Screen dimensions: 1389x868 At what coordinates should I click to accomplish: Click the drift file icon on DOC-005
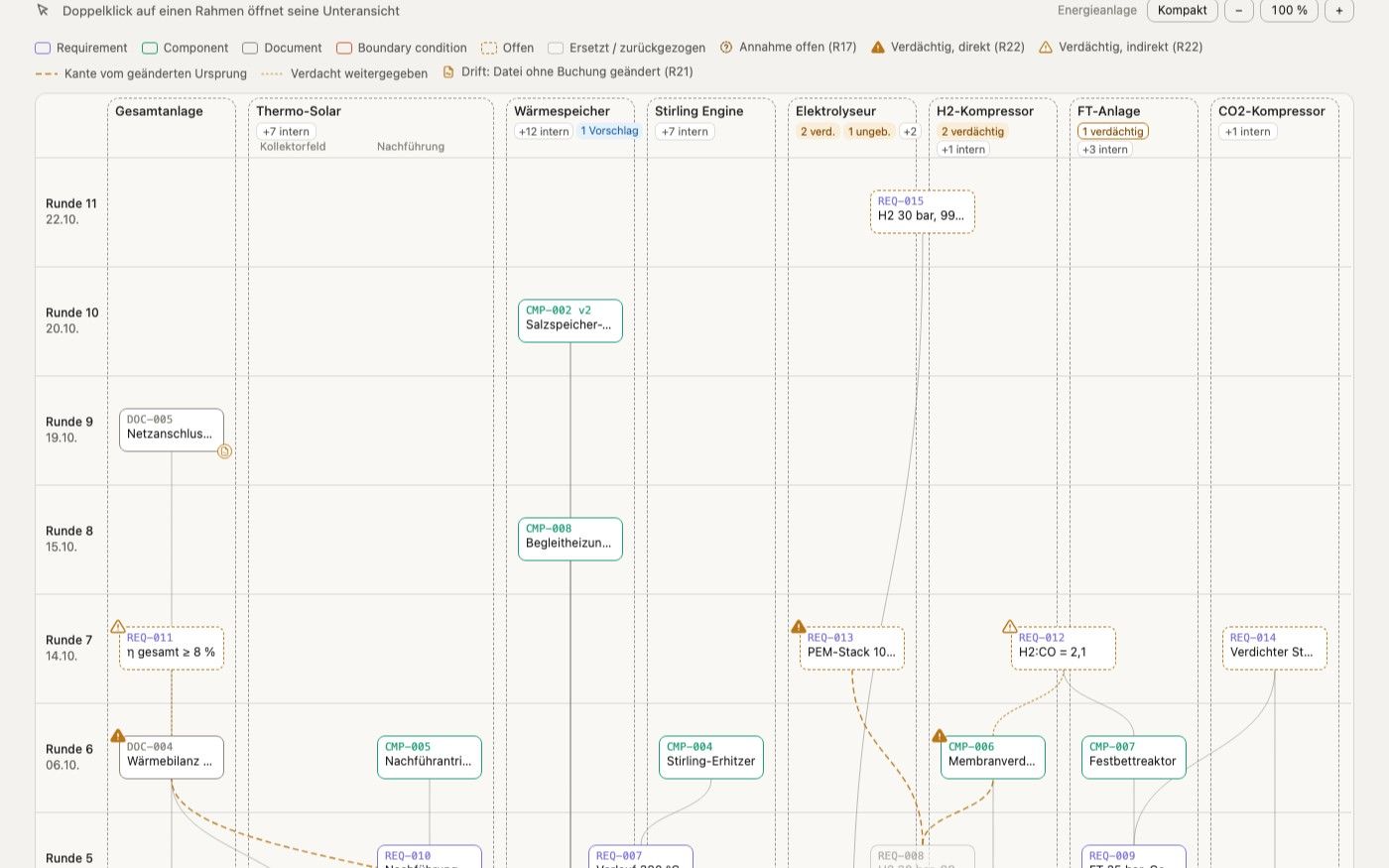pos(224,451)
